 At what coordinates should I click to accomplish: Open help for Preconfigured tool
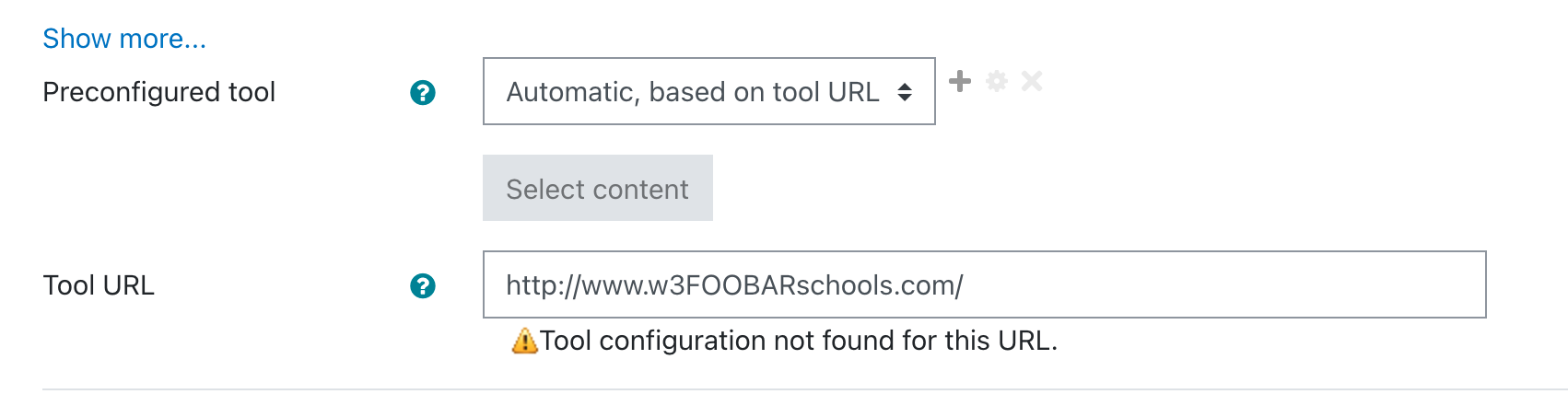(x=423, y=92)
